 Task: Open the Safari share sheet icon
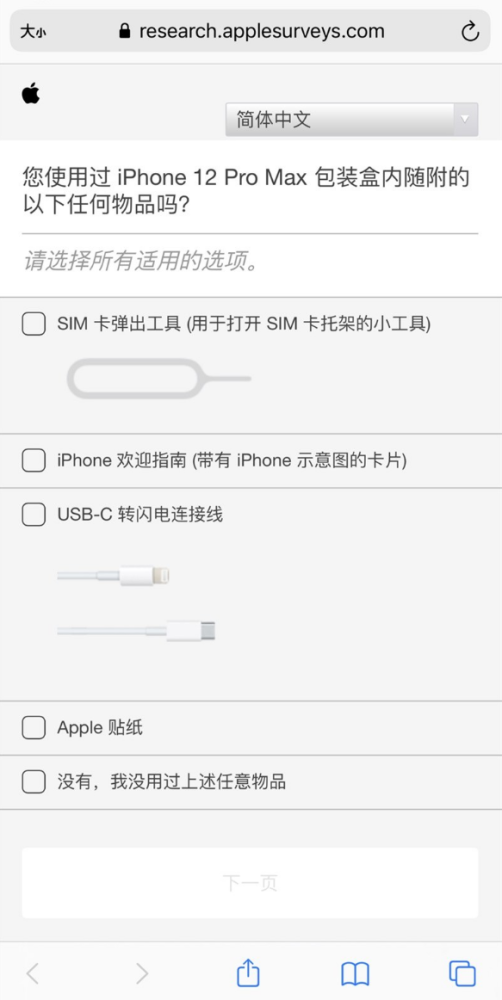click(x=248, y=973)
